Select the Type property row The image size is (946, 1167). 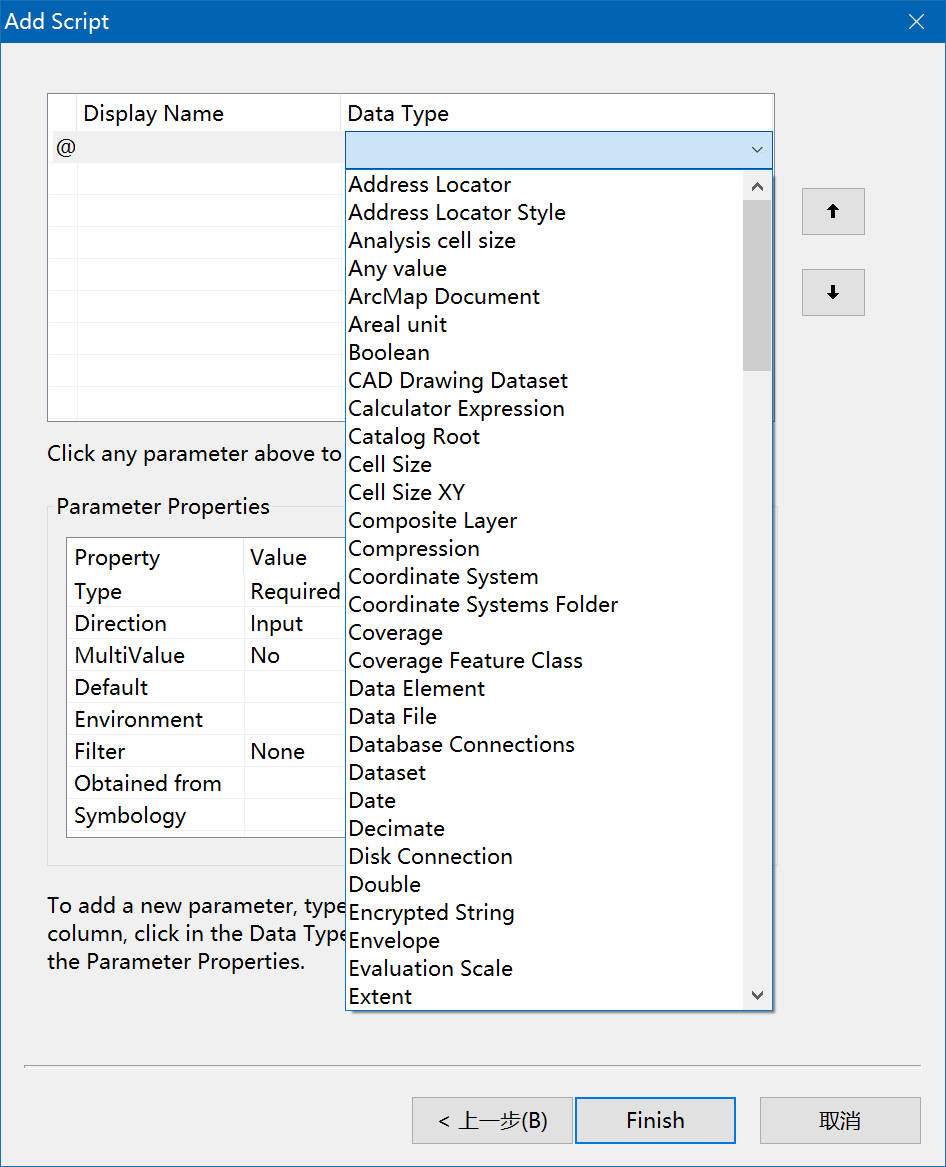pos(206,592)
